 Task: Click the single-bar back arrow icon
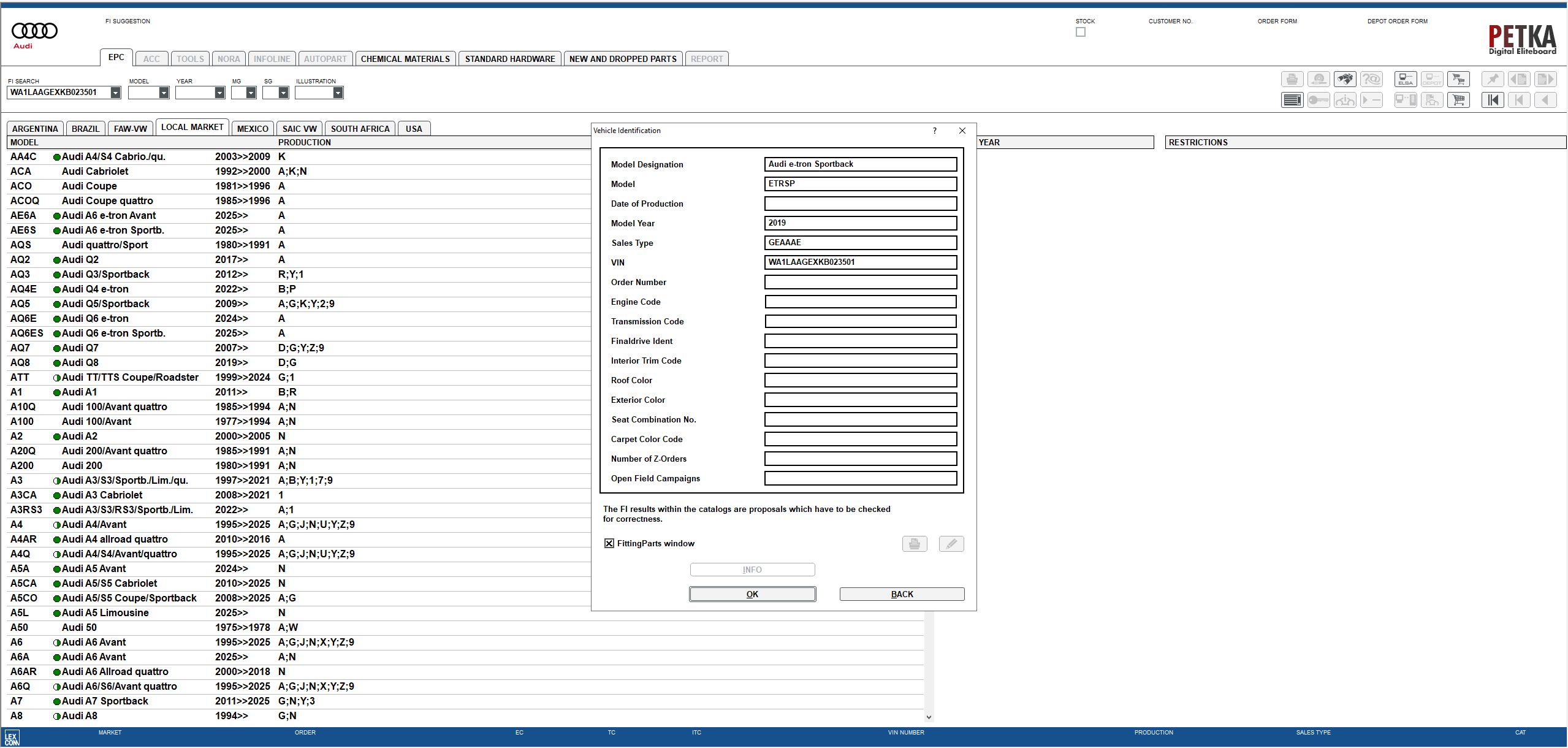pyautogui.click(x=1519, y=100)
